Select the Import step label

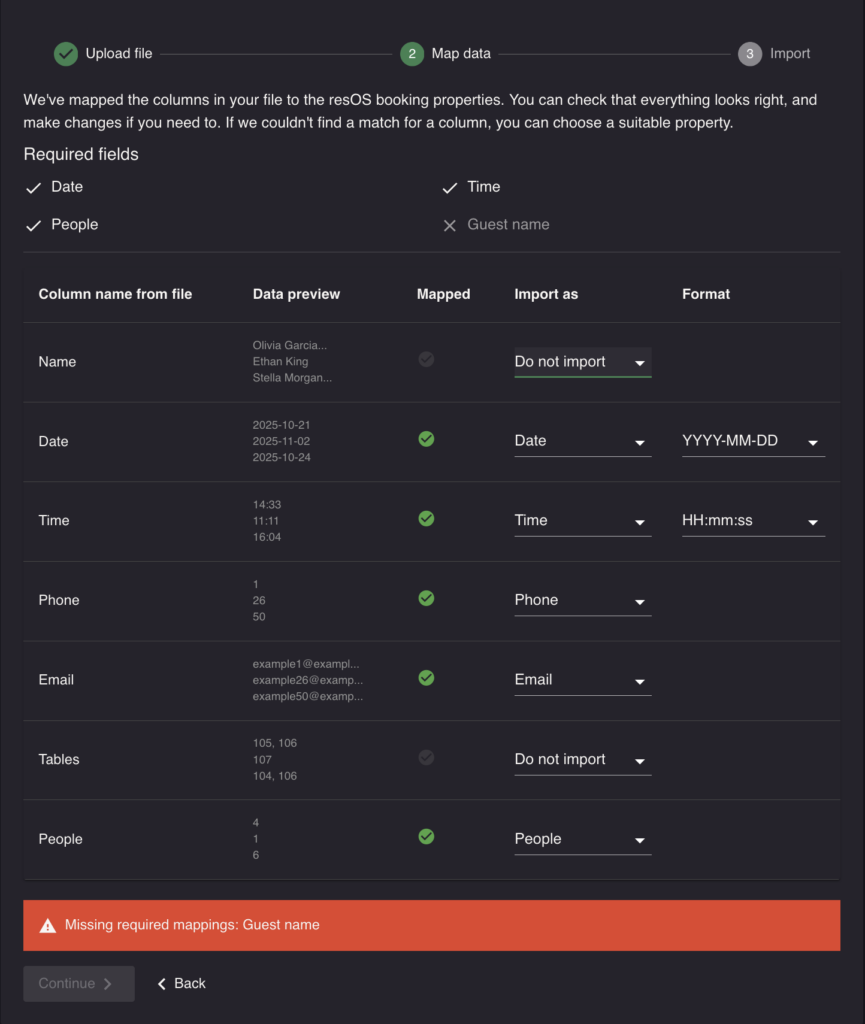click(x=790, y=54)
